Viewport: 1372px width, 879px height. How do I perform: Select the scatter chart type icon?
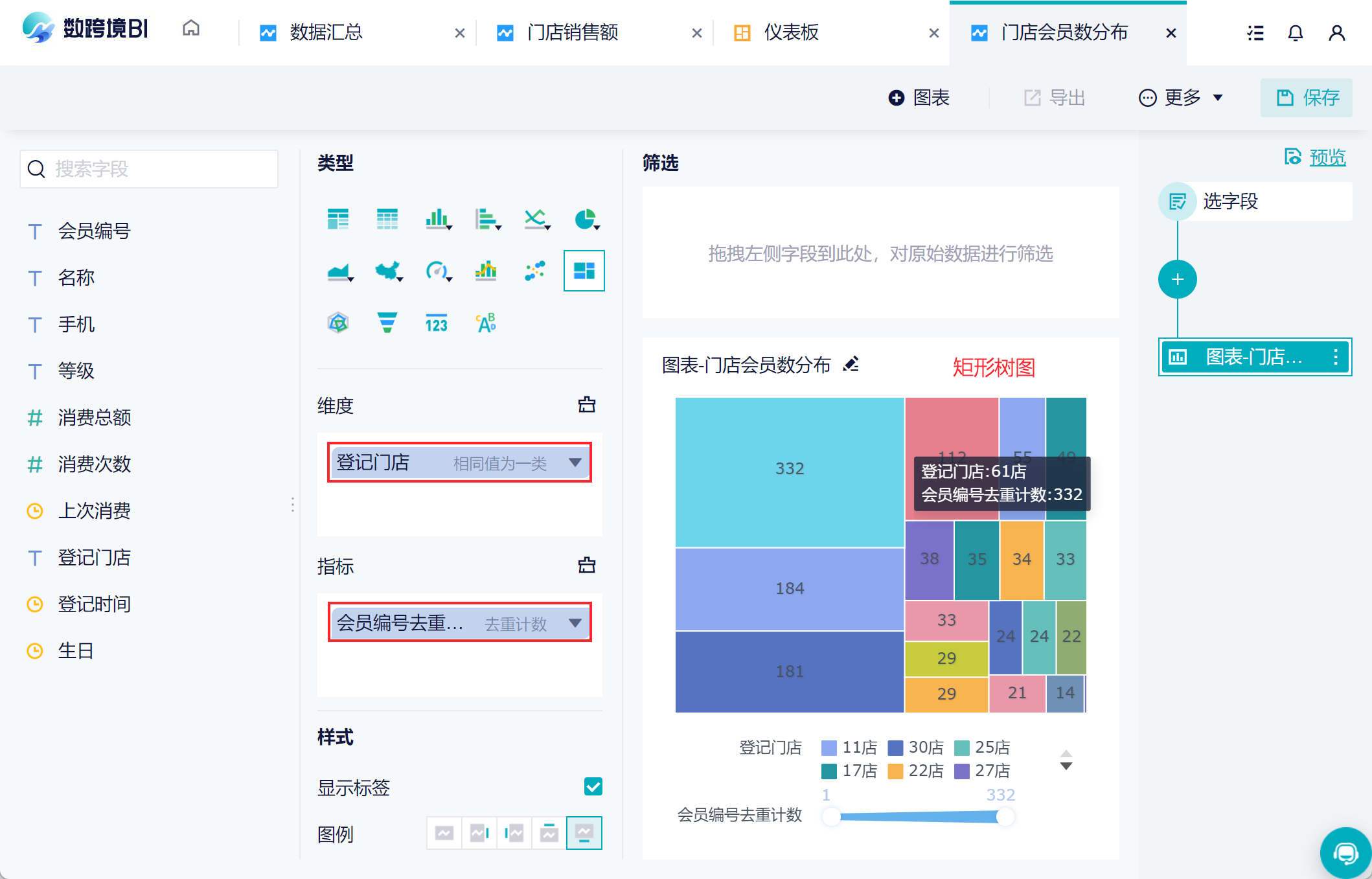535,271
